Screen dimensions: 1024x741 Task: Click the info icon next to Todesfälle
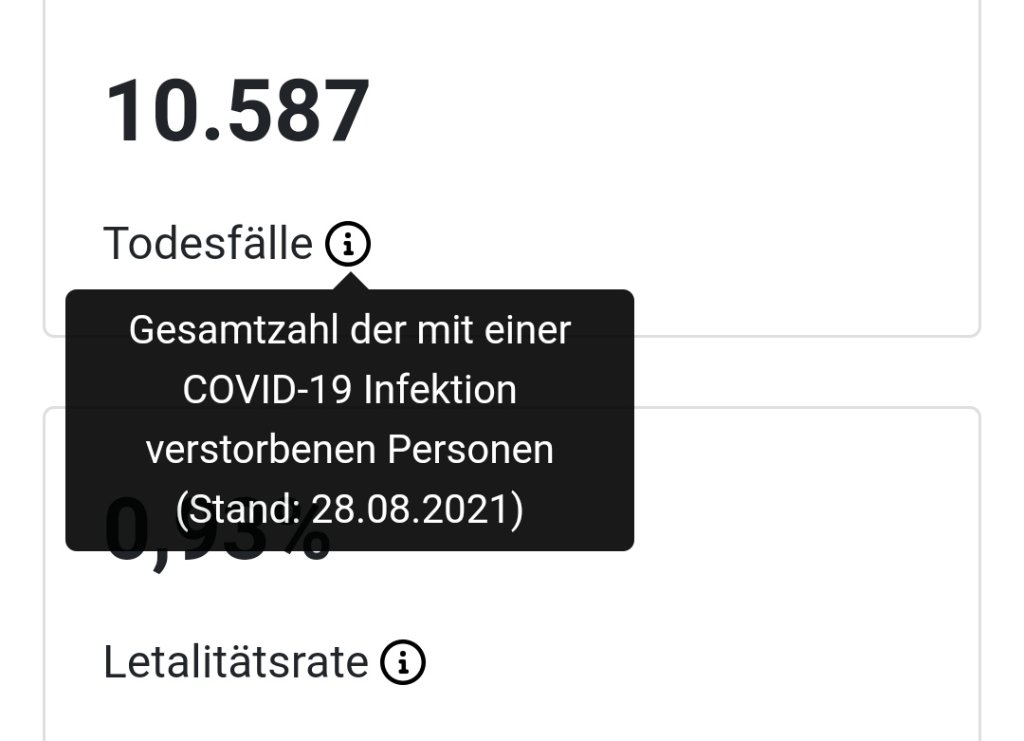point(348,243)
